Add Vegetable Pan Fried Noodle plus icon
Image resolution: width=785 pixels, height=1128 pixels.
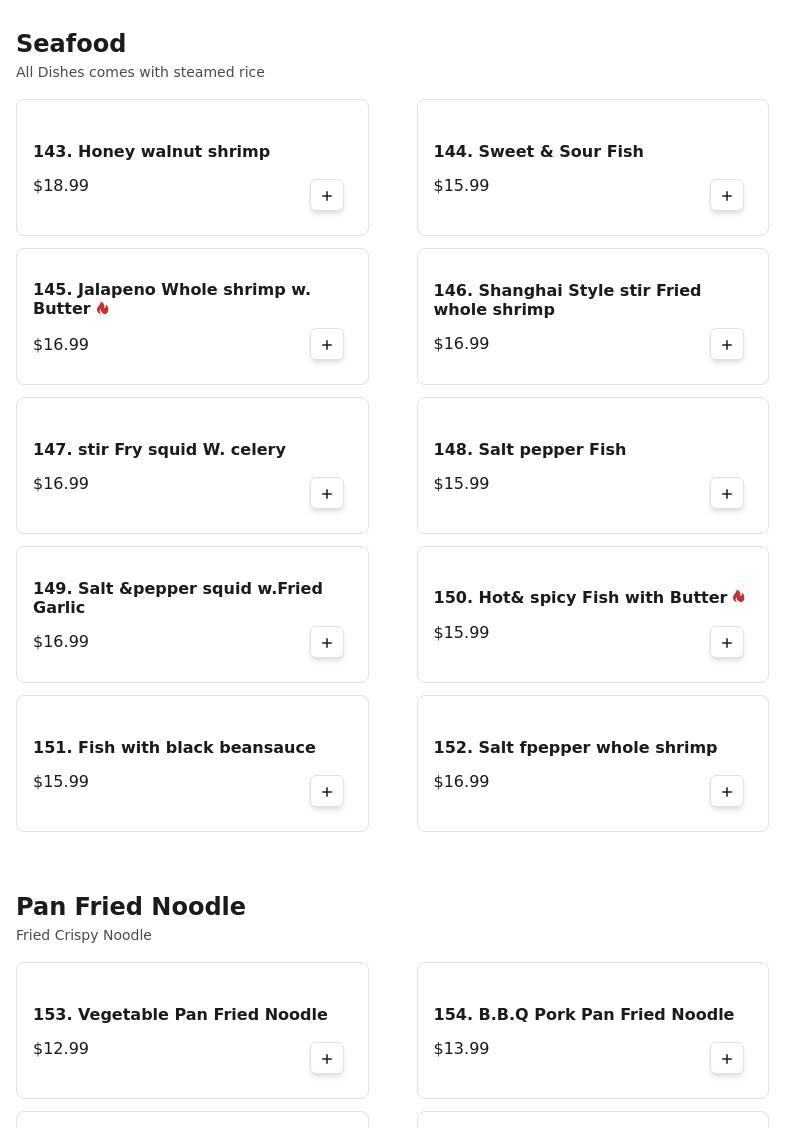pyautogui.click(x=327, y=1058)
